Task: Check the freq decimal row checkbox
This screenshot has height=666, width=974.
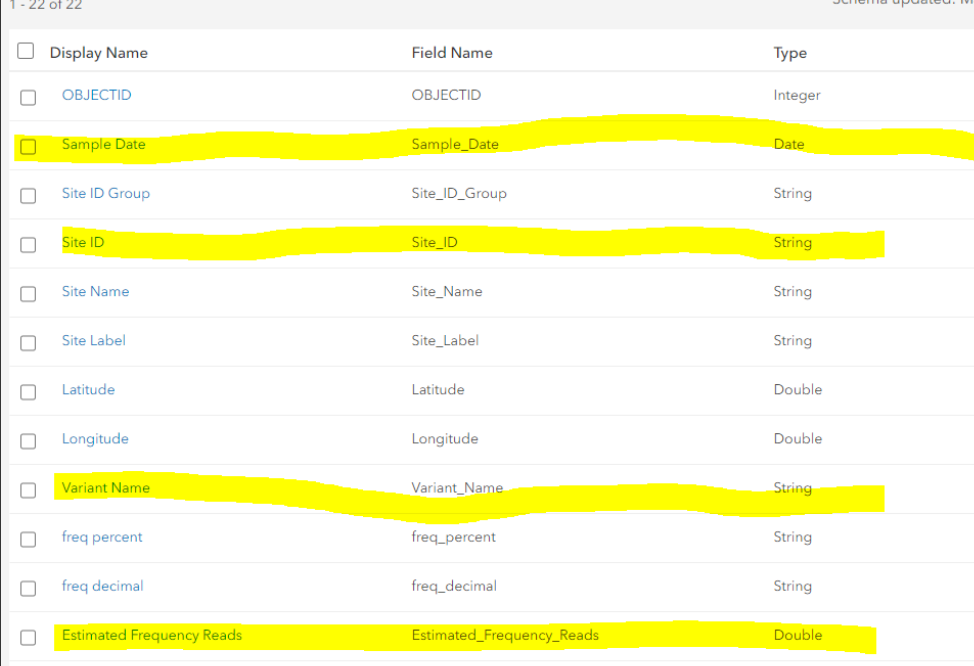Action: (28, 587)
